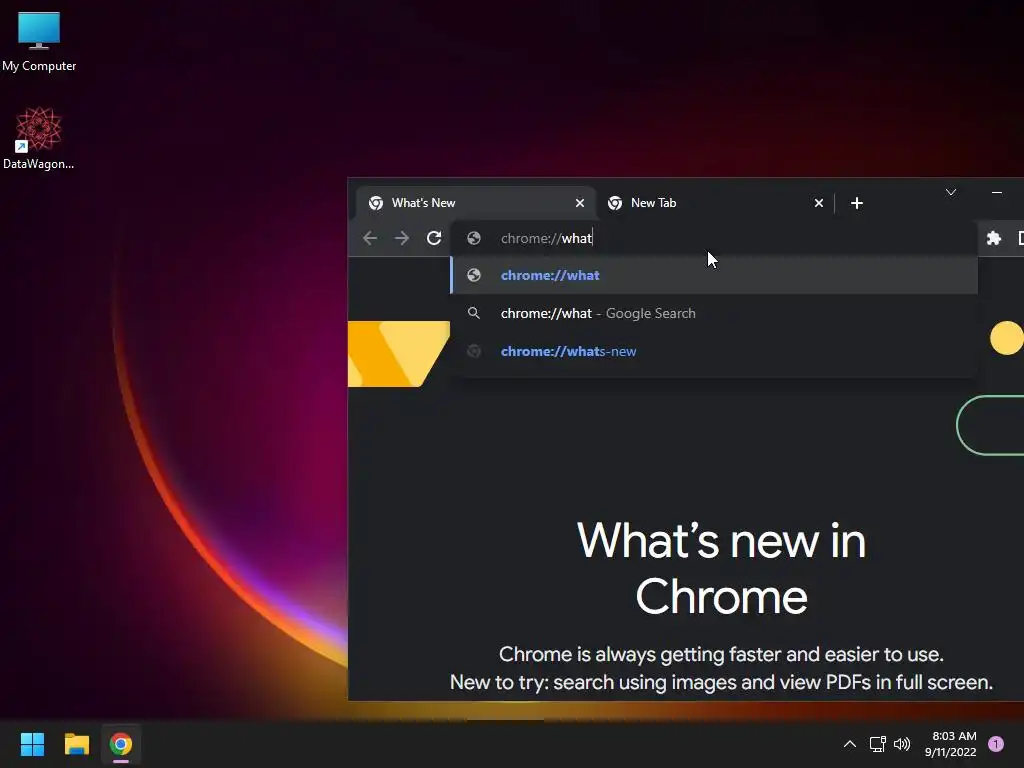
Task: Open the tab search chevron dropdown
Action: pos(951,192)
